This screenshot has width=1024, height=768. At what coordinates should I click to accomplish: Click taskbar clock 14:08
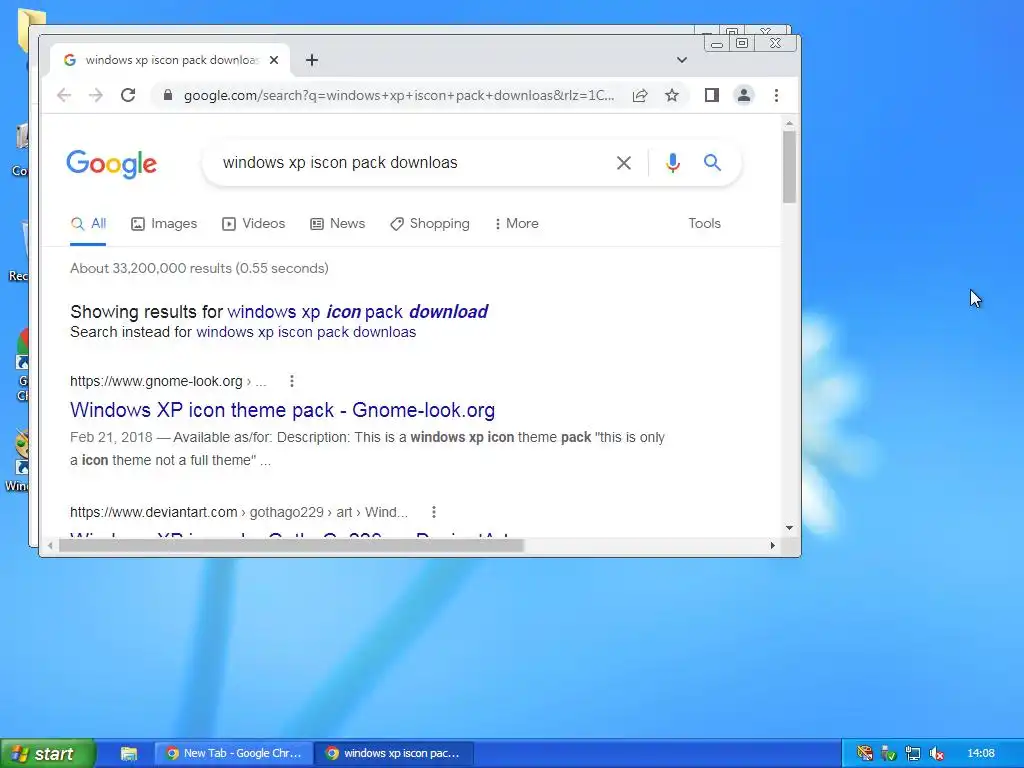pos(981,754)
